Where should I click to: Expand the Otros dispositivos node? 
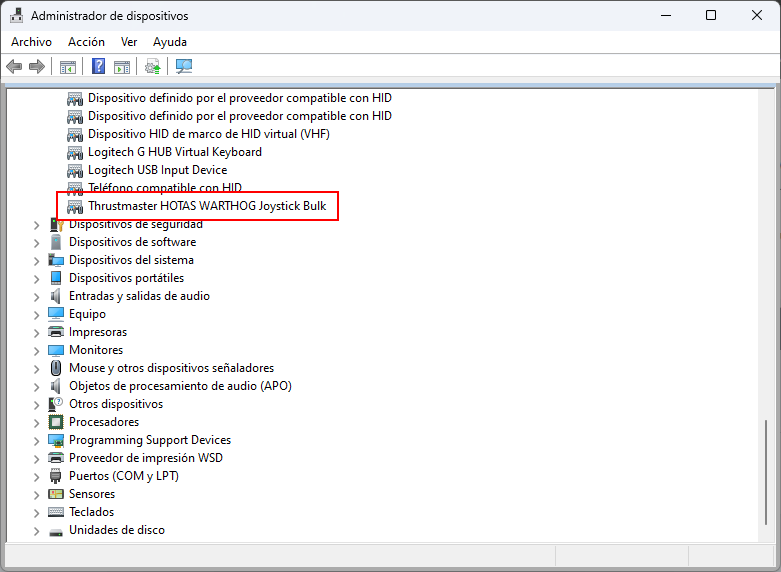36,405
